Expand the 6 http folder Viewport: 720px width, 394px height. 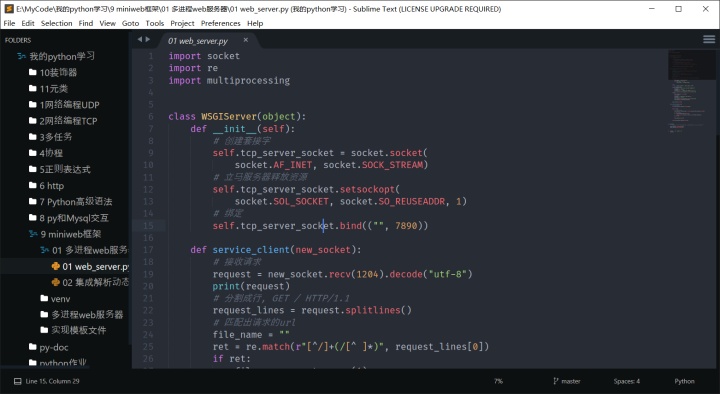(46, 186)
